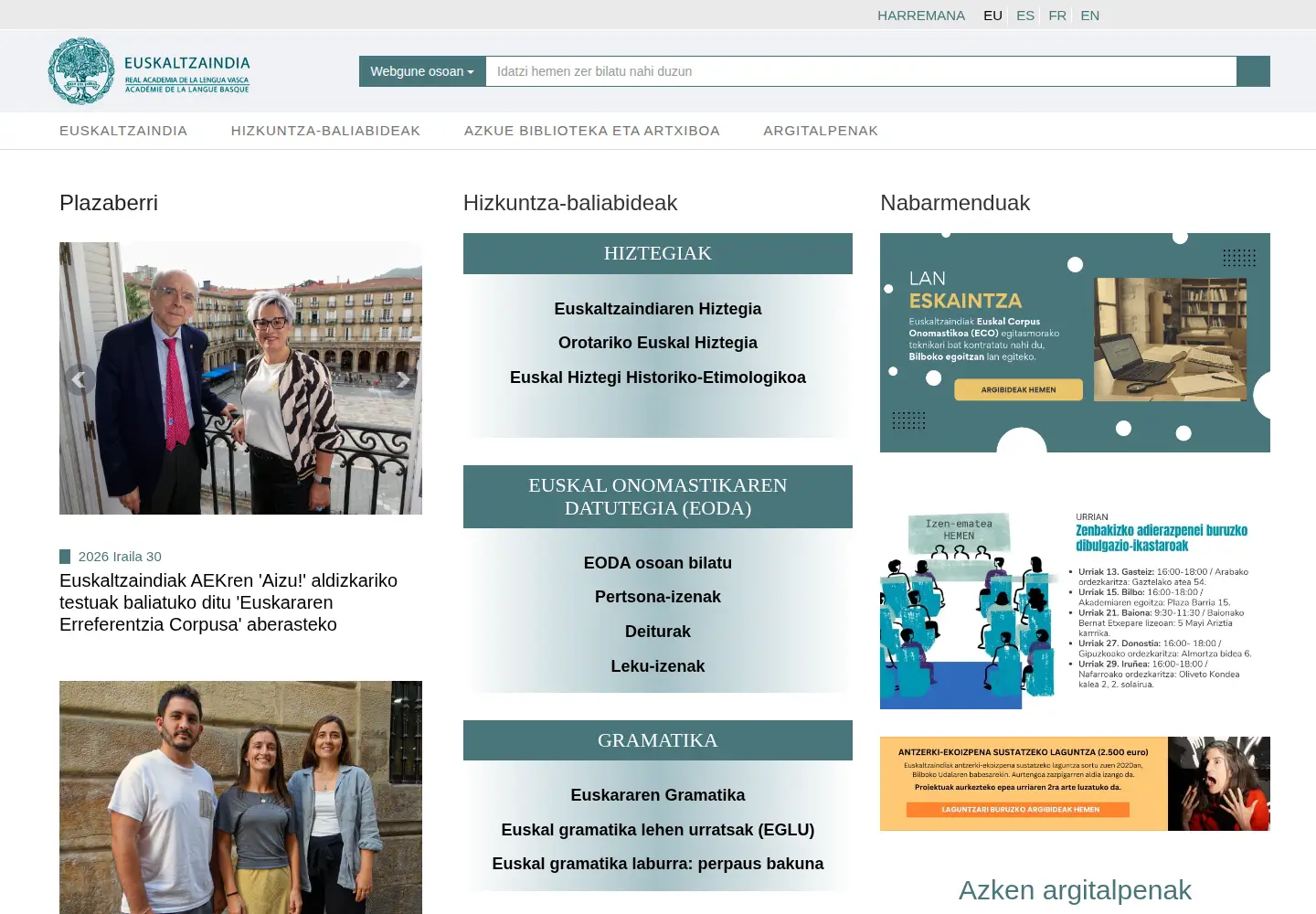Click the 2026 Iraila 30 date

(x=120, y=557)
